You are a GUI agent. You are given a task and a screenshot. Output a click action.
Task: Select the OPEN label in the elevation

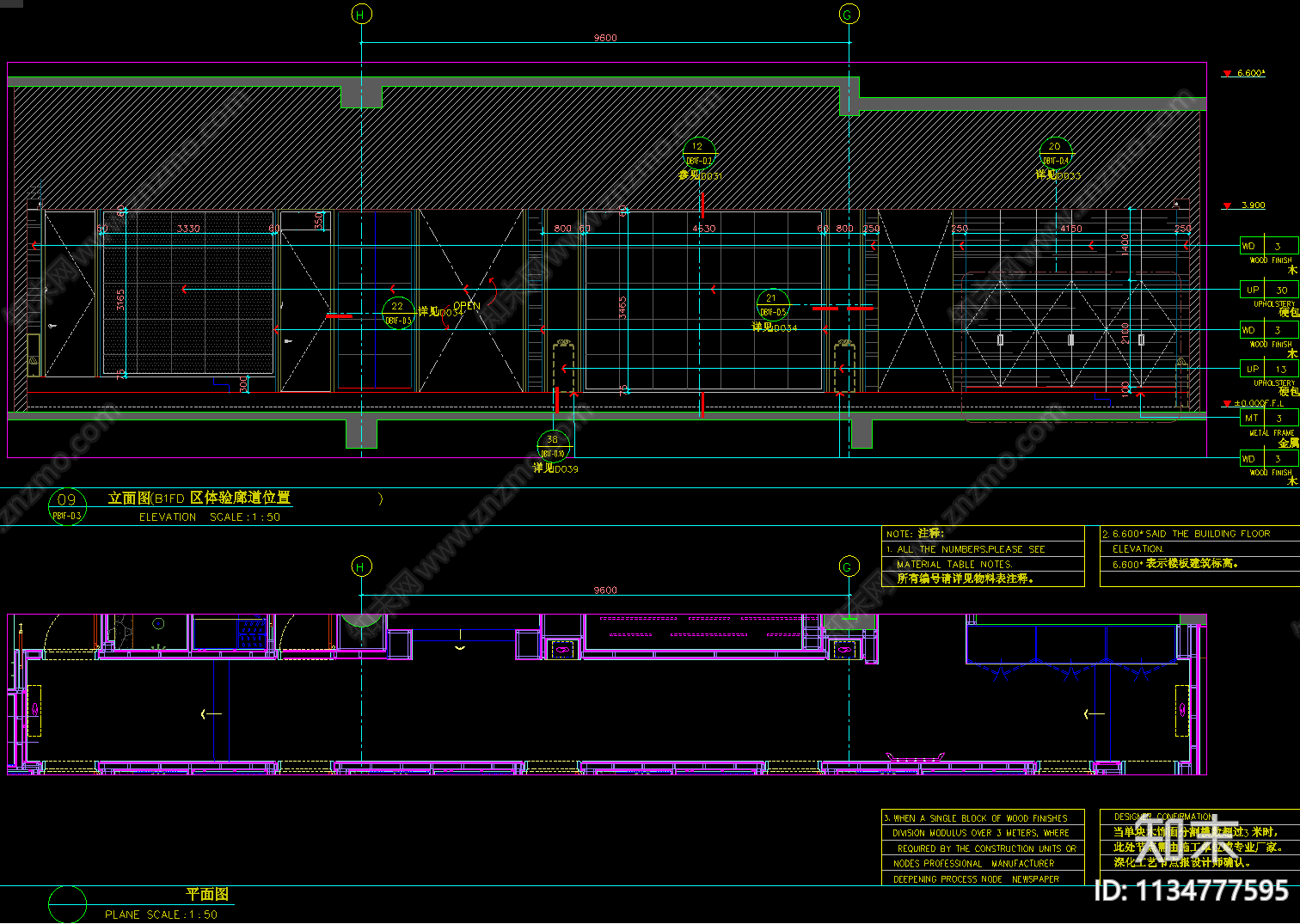[467, 306]
